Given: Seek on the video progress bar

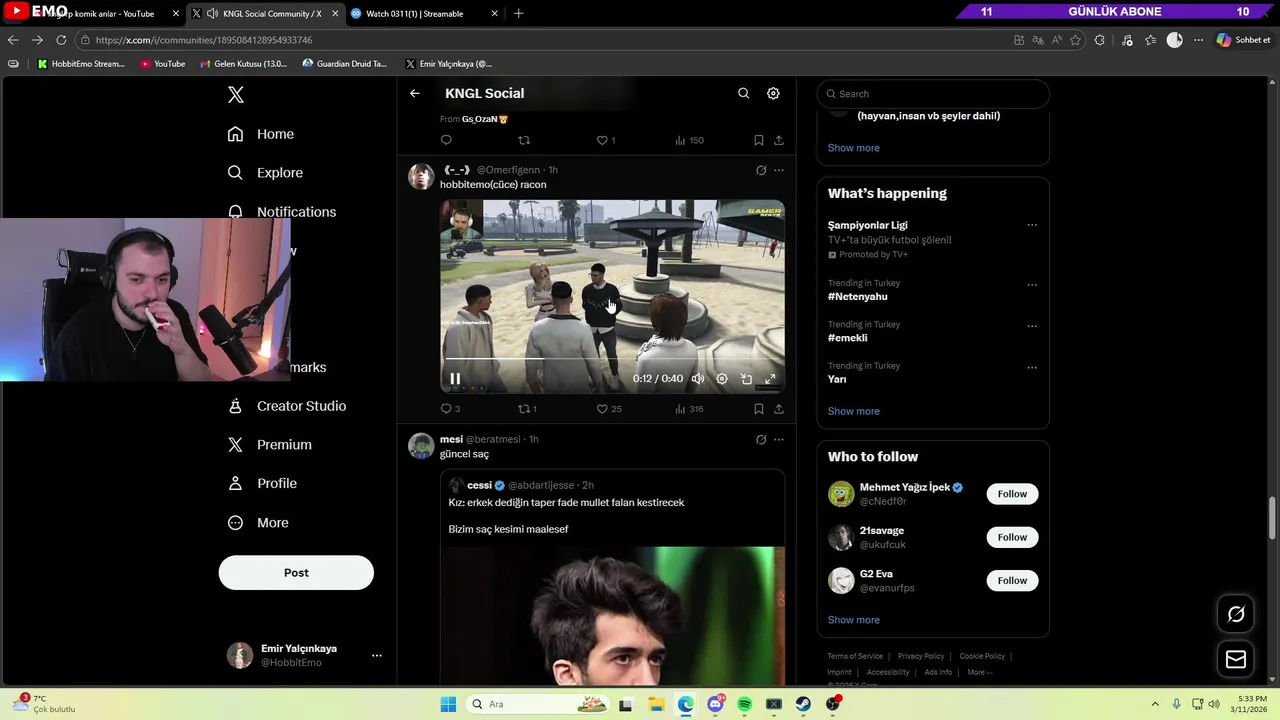Looking at the screenshot, I should (612, 358).
